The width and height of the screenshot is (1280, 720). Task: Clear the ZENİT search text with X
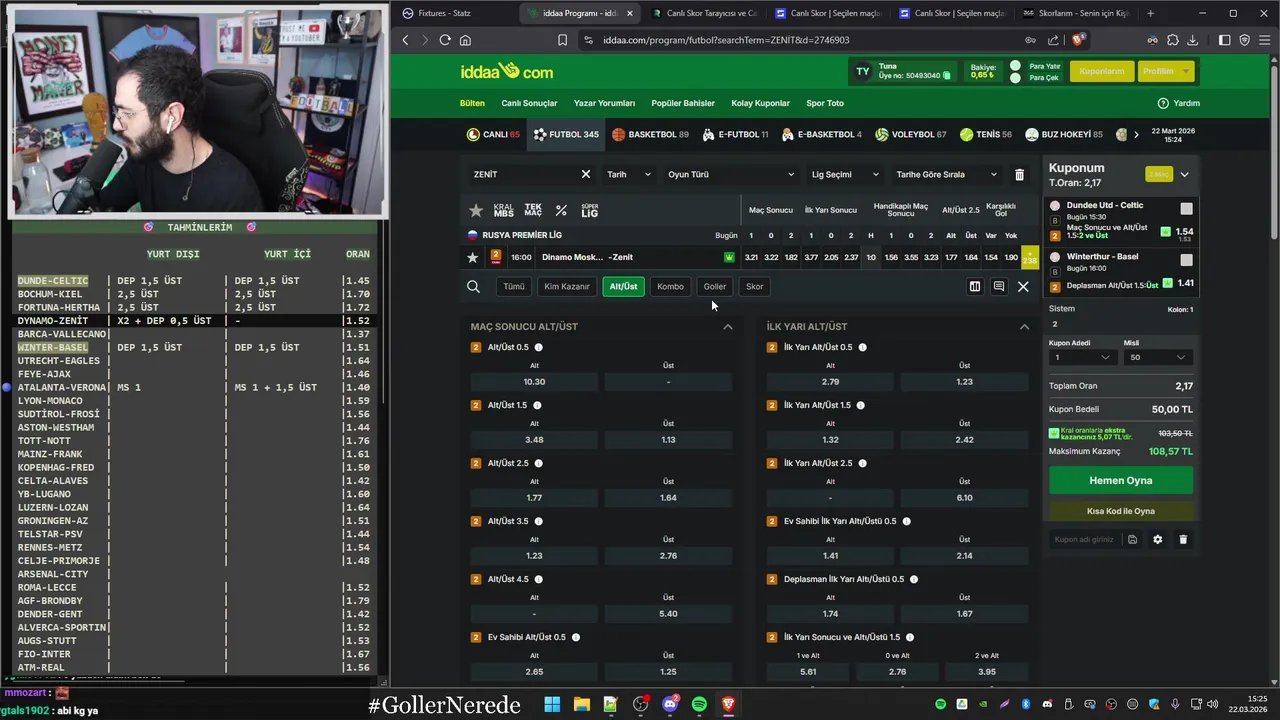[586, 174]
